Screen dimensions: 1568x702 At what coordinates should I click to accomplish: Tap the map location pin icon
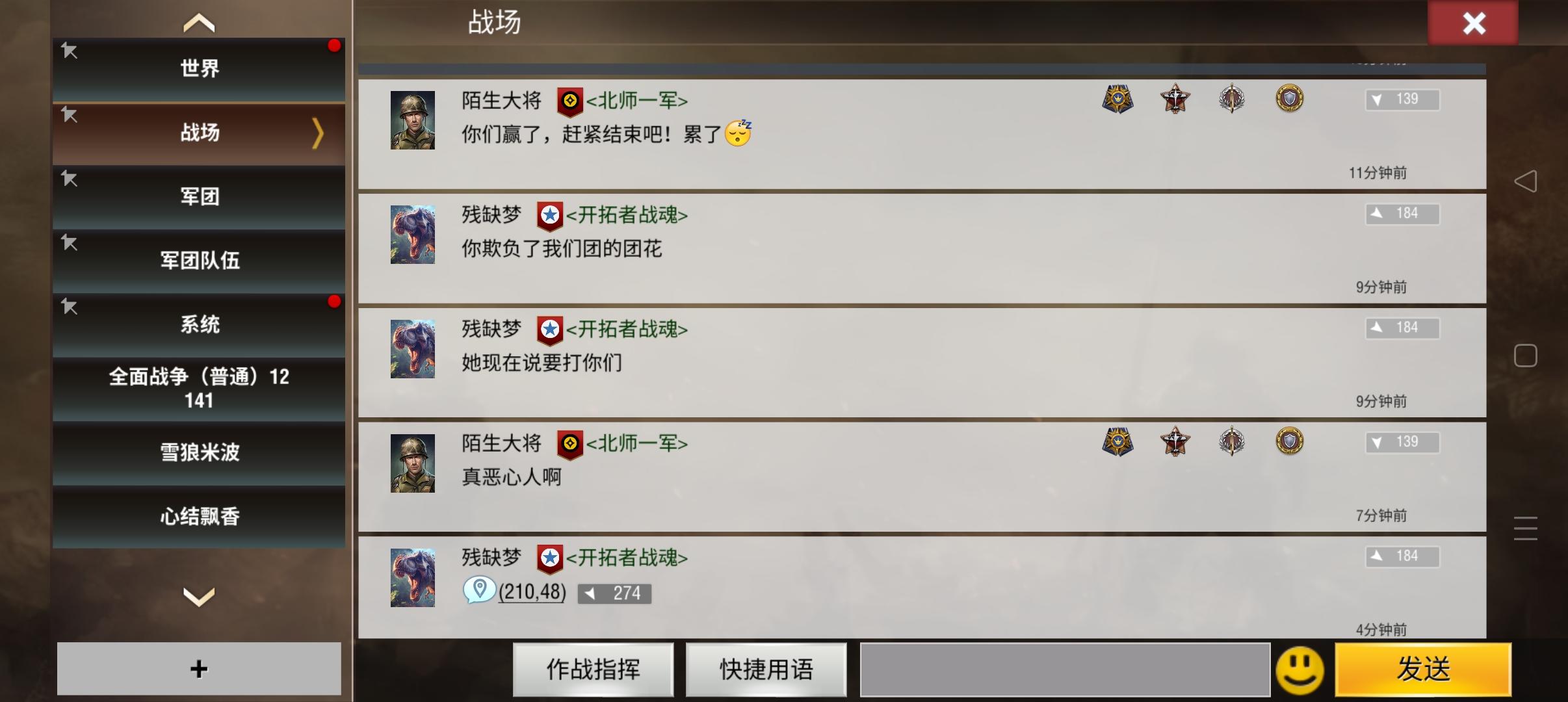click(x=479, y=590)
